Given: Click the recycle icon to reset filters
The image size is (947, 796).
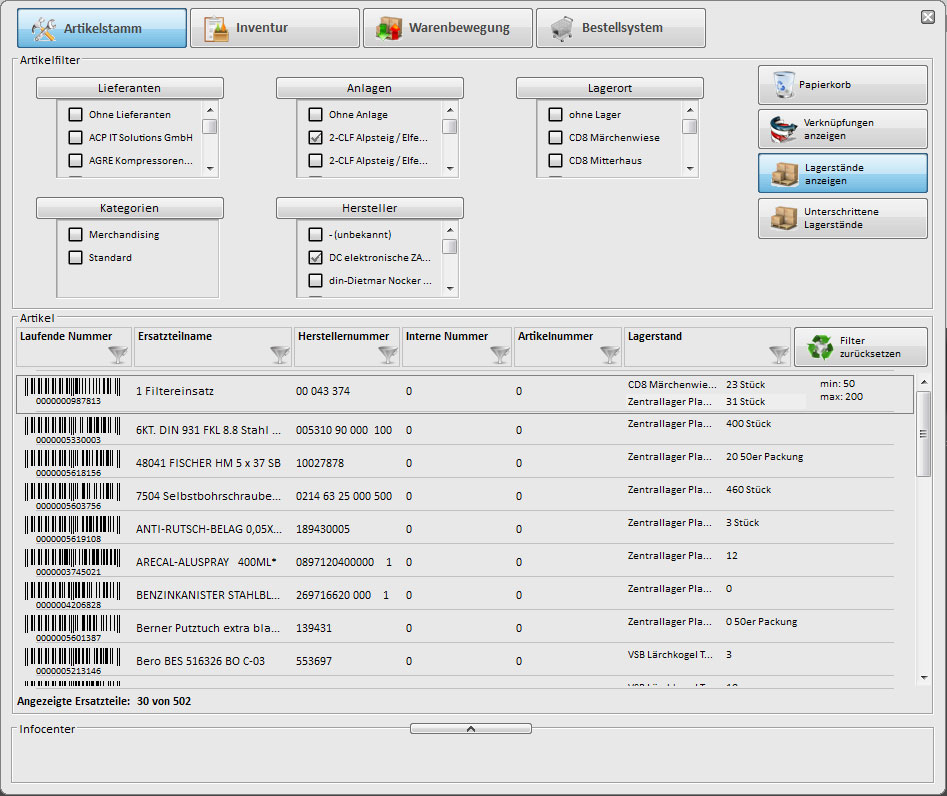Looking at the screenshot, I should coord(821,347).
